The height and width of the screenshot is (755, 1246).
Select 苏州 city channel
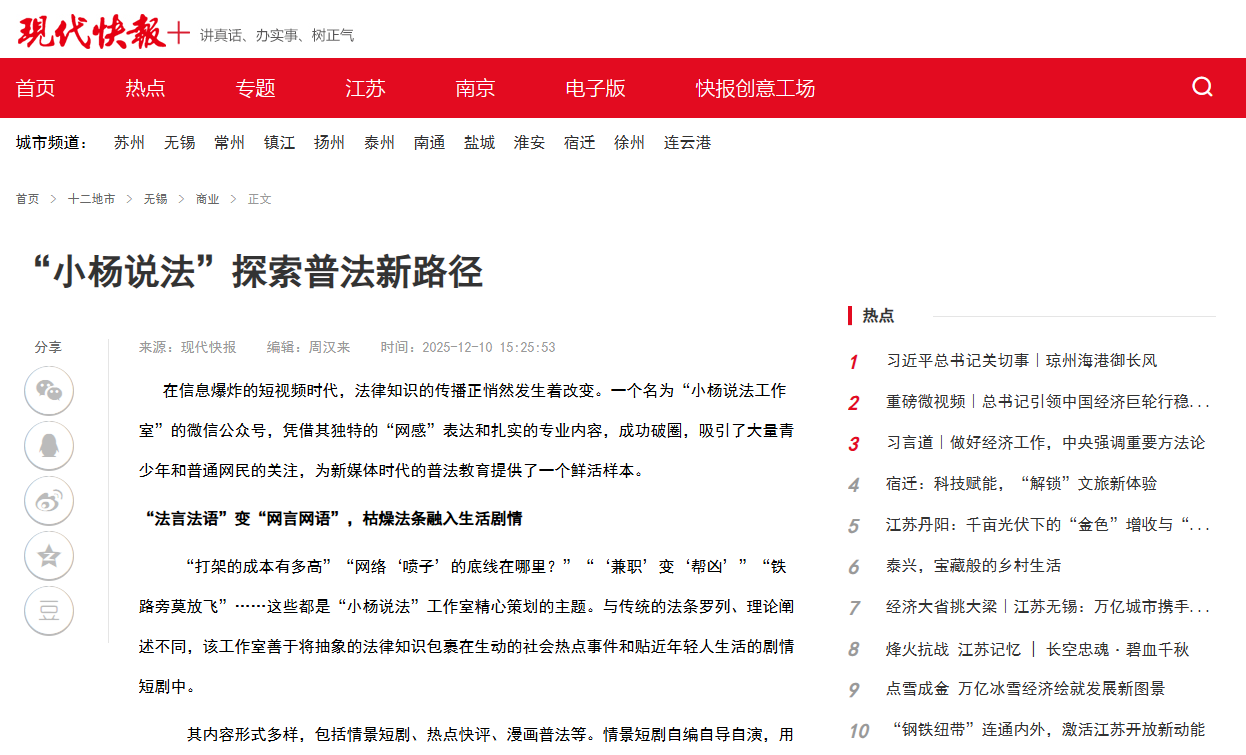coord(129,143)
